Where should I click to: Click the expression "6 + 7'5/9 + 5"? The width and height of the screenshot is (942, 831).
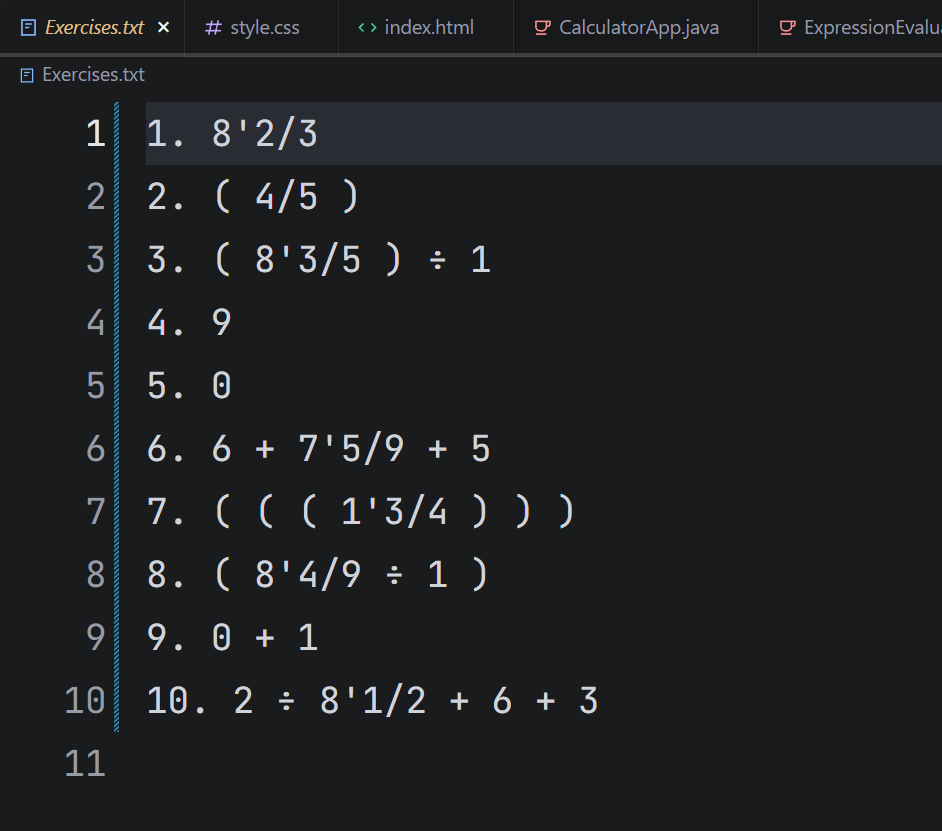(x=351, y=448)
